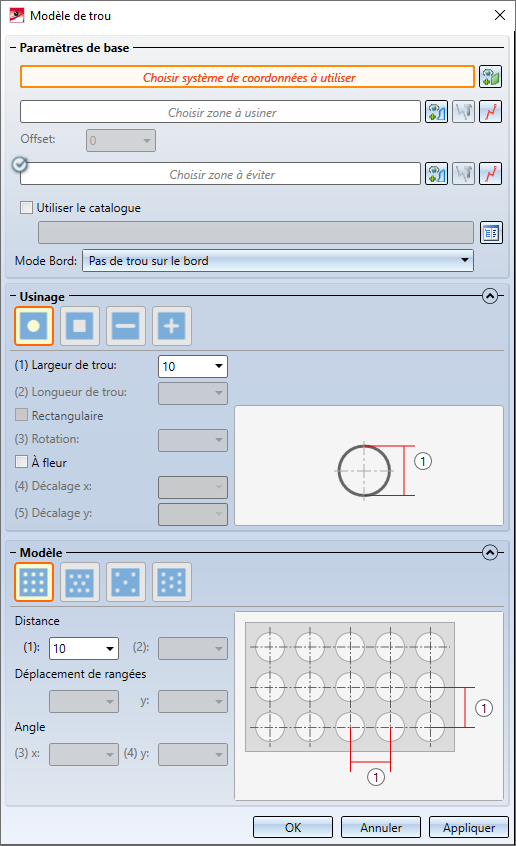516x846 pixels.
Task: Check the À fleur option
Action: 22,462
